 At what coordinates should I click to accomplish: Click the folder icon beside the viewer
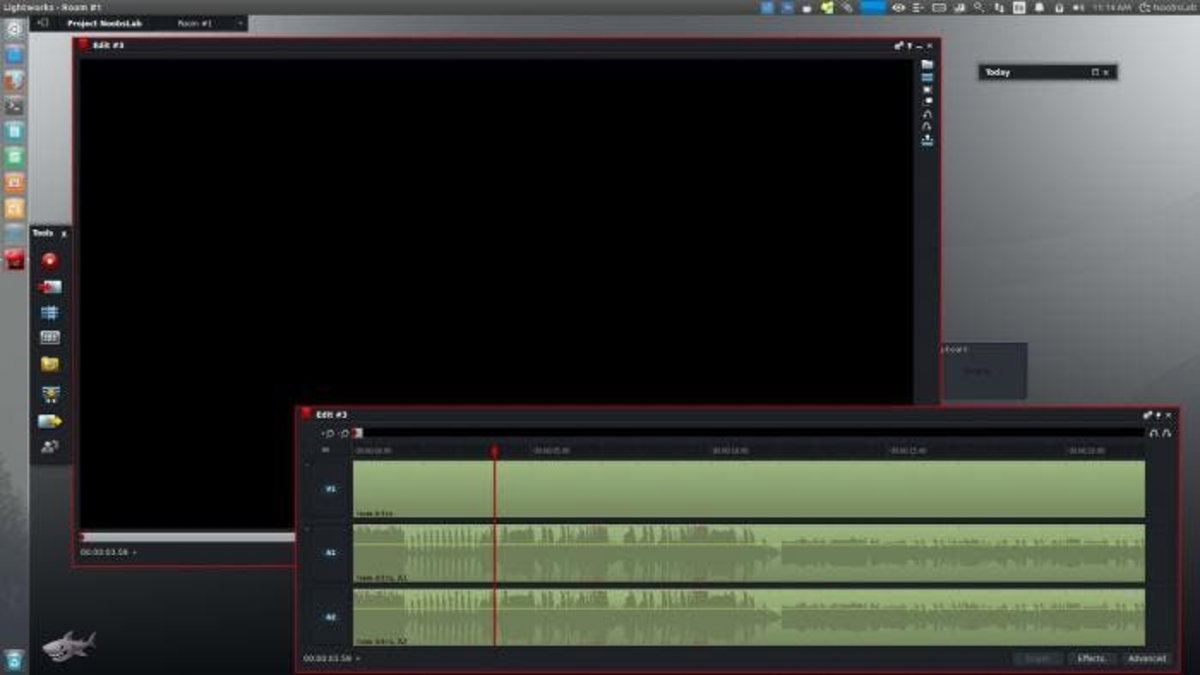coord(927,64)
